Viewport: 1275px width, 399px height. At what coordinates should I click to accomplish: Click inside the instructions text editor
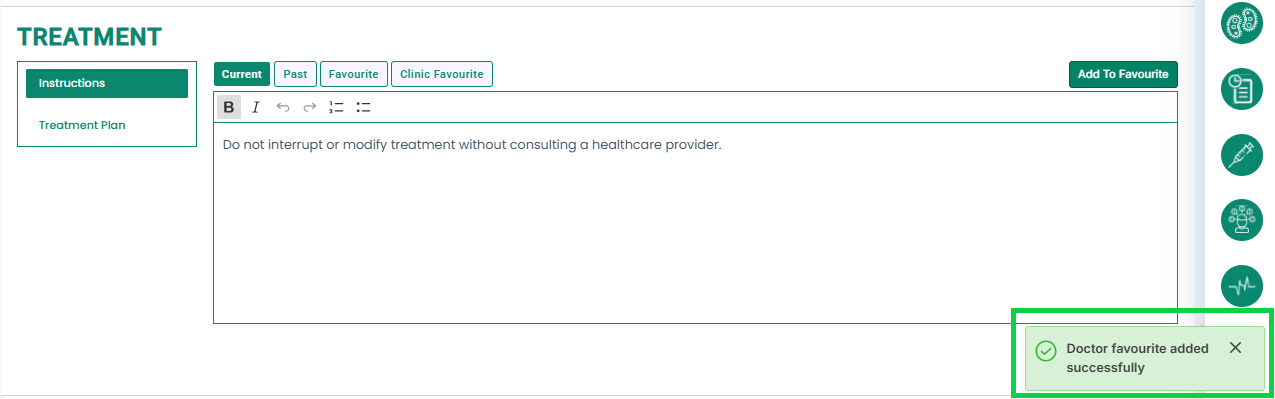point(695,223)
